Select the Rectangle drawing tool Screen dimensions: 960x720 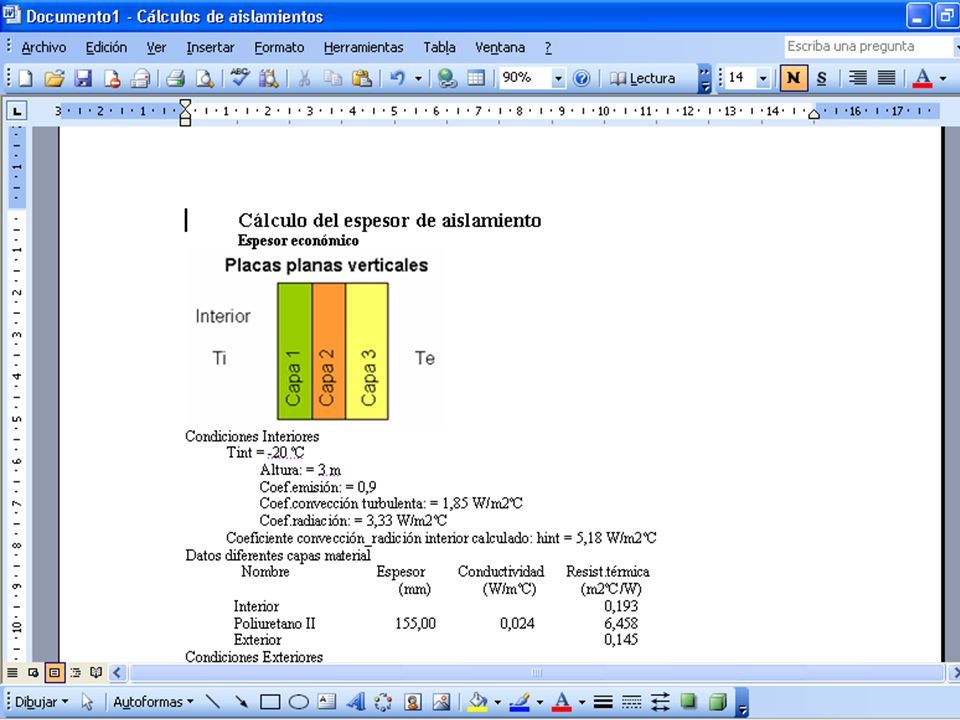click(270, 702)
